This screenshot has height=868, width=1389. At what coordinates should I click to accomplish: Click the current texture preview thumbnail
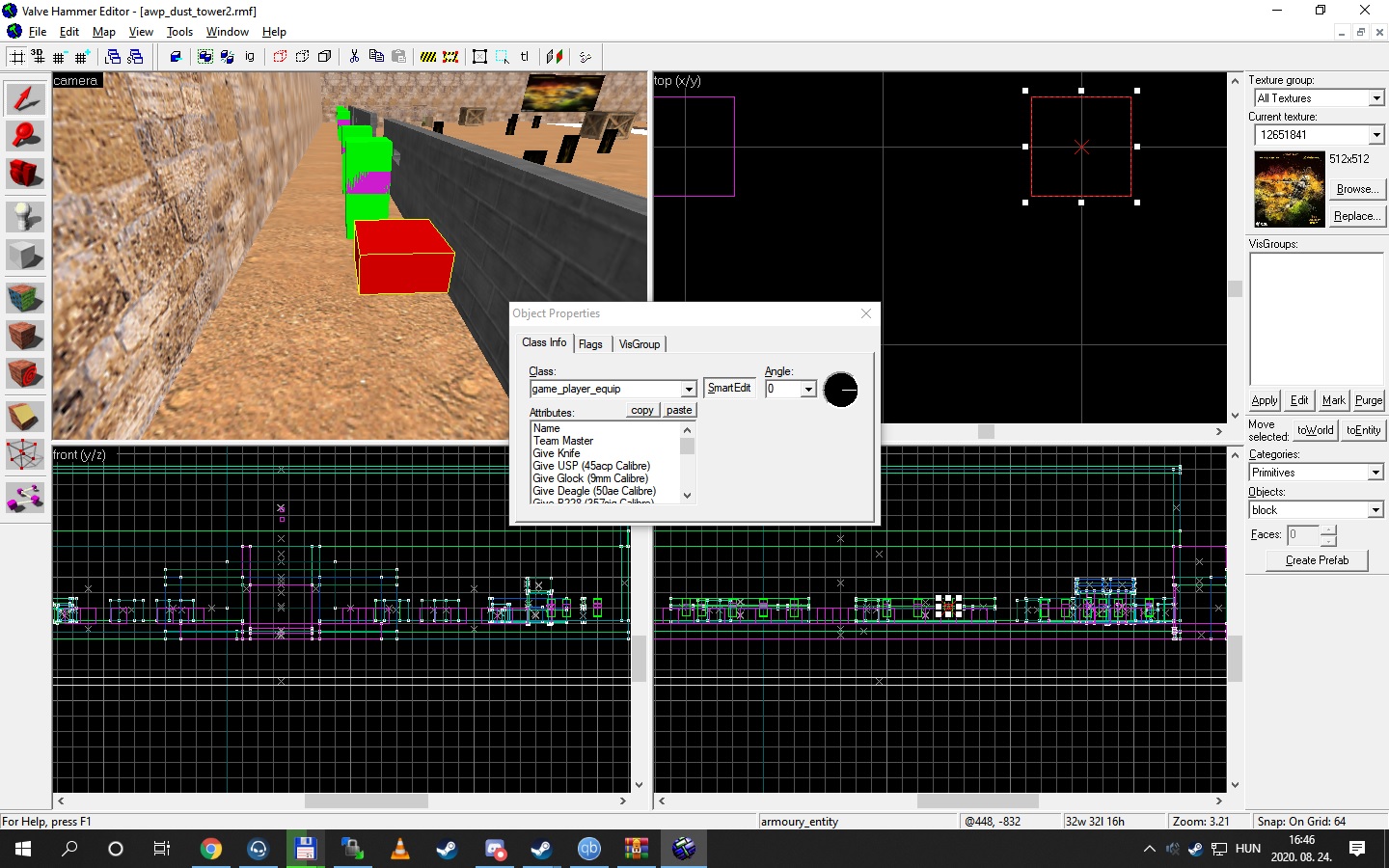tap(1290, 189)
